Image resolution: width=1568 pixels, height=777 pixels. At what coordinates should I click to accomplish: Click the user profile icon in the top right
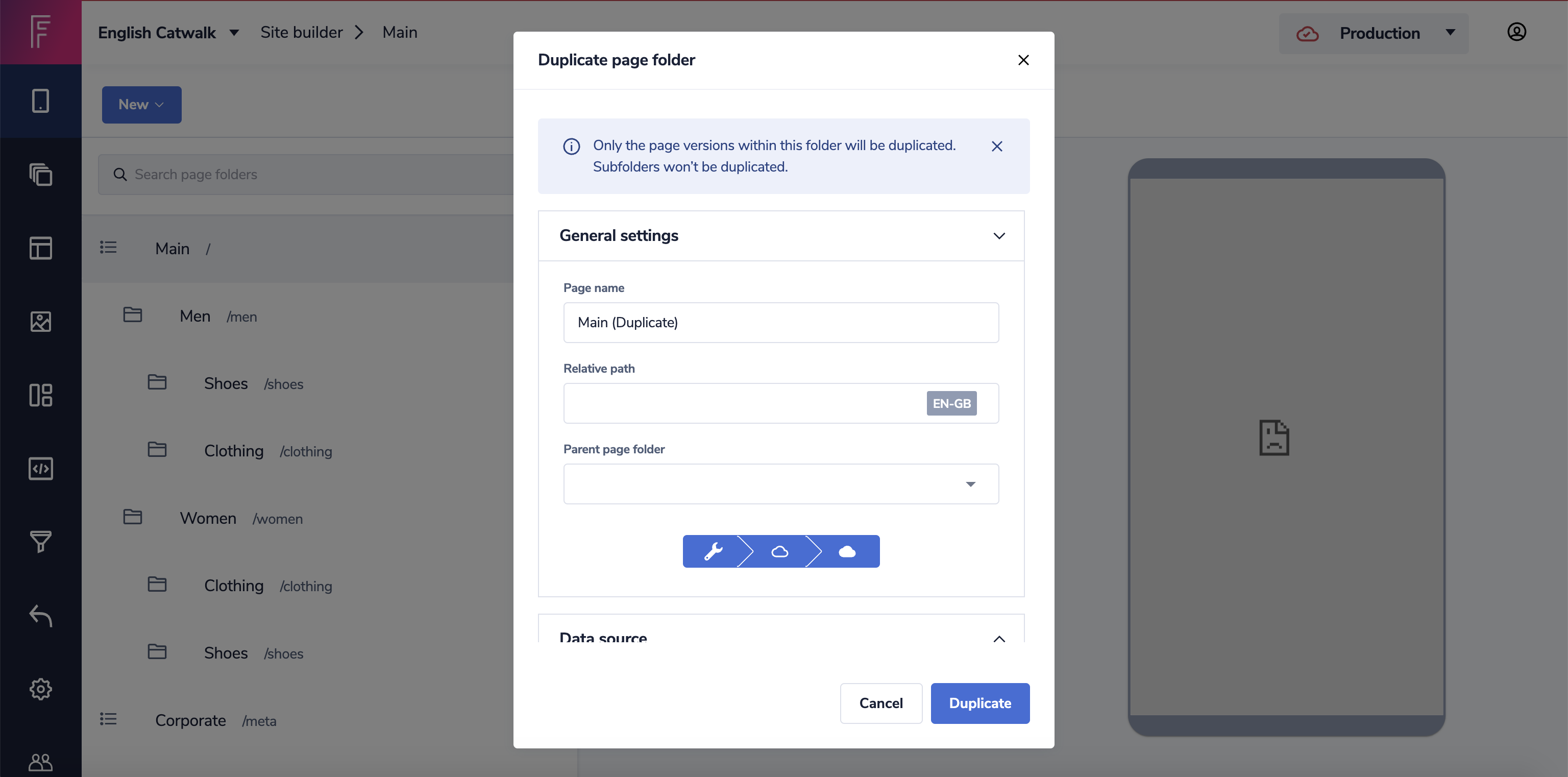click(x=1516, y=32)
